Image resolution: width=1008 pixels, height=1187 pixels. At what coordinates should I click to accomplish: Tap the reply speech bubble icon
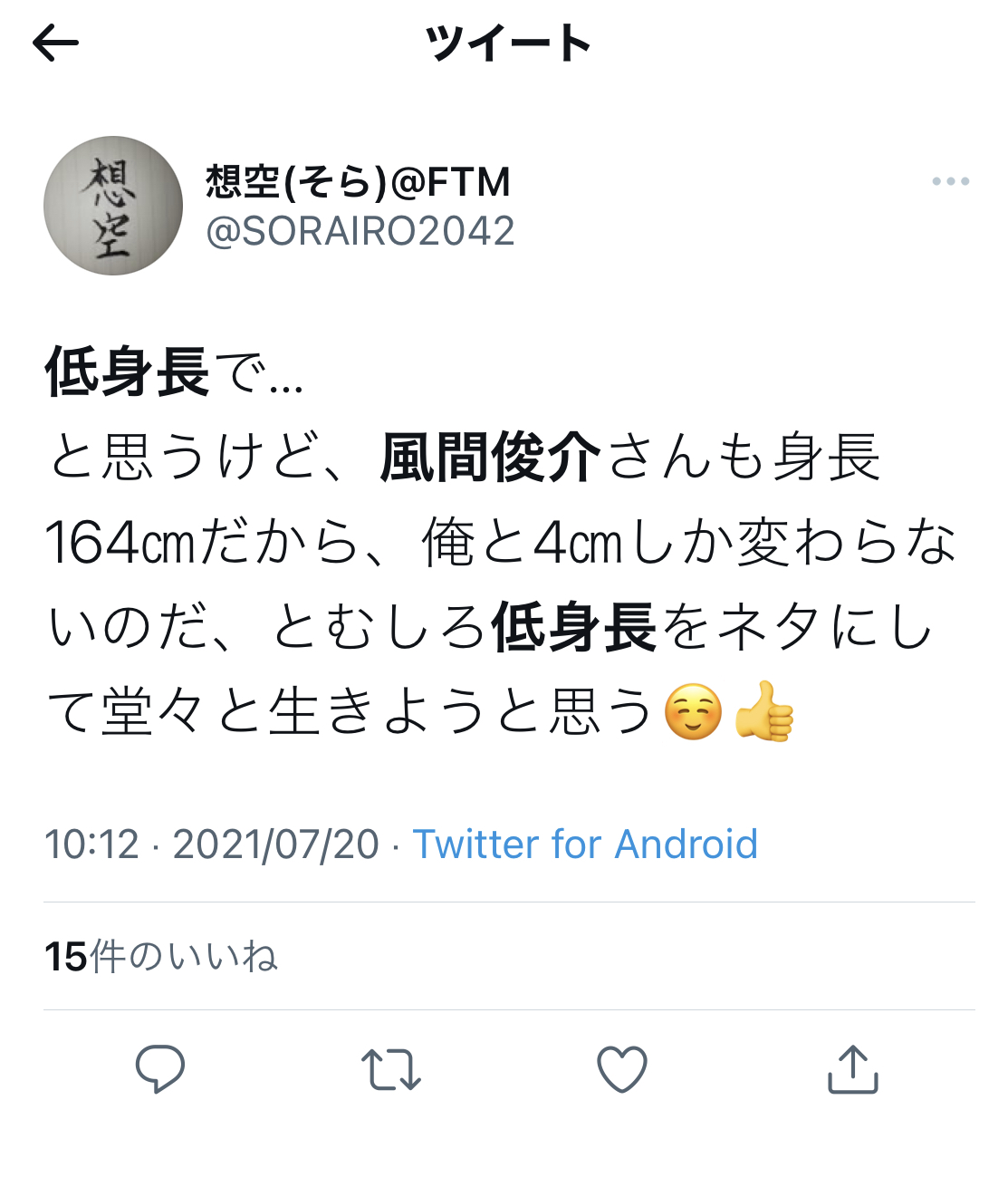pyautogui.click(x=160, y=1068)
